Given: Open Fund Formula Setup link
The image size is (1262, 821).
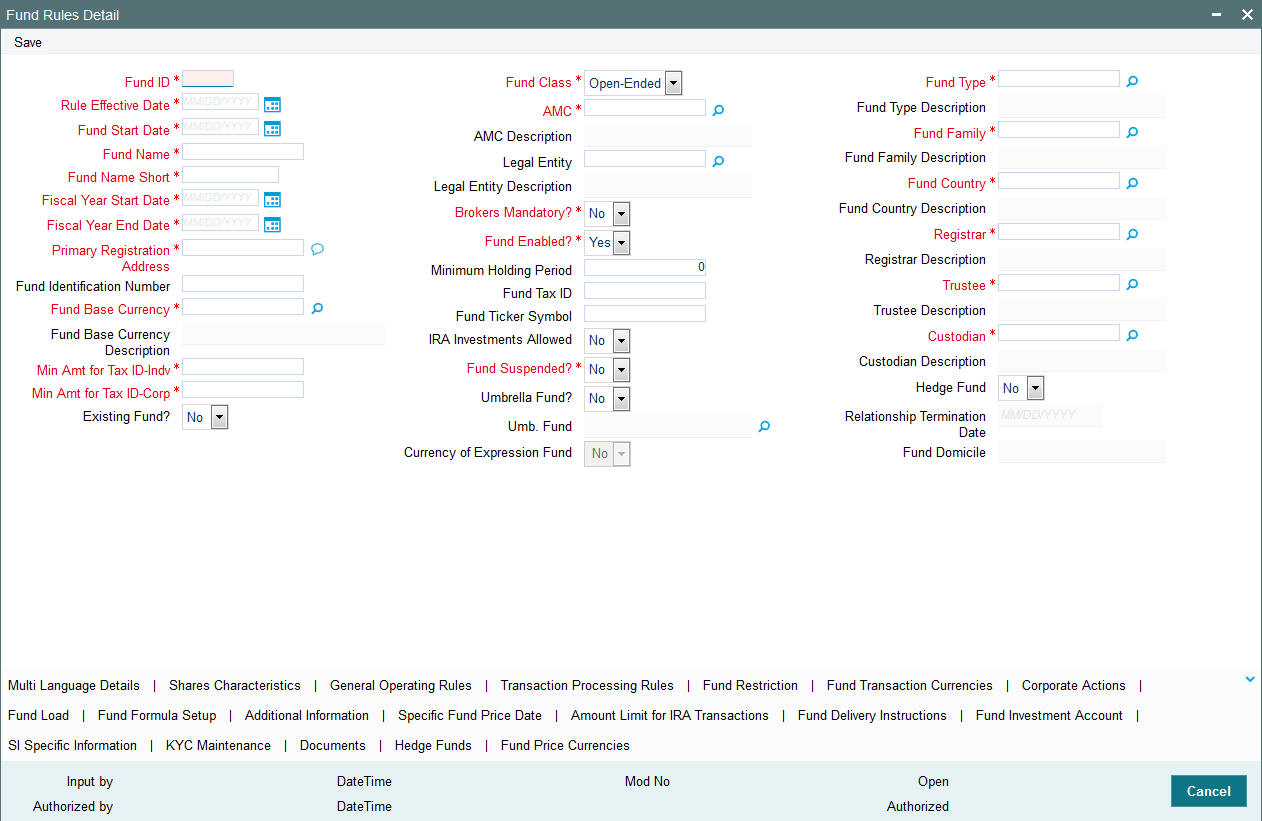Looking at the screenshot, I should coord(157,716).
